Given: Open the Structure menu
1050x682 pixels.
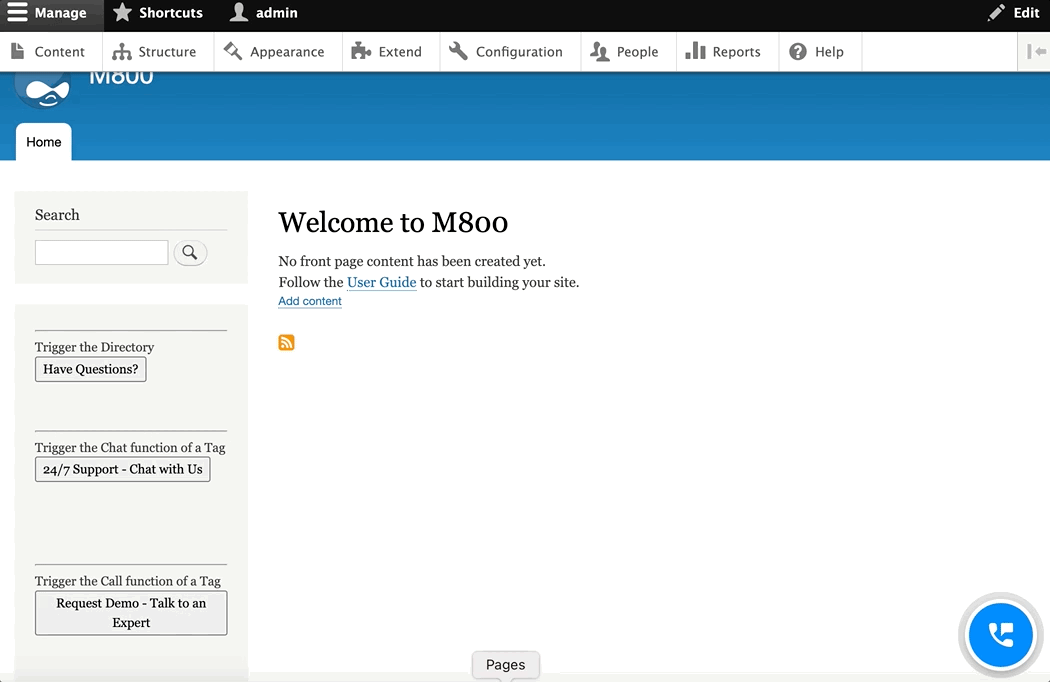Looking at the screenshot, I should [154, 52].
